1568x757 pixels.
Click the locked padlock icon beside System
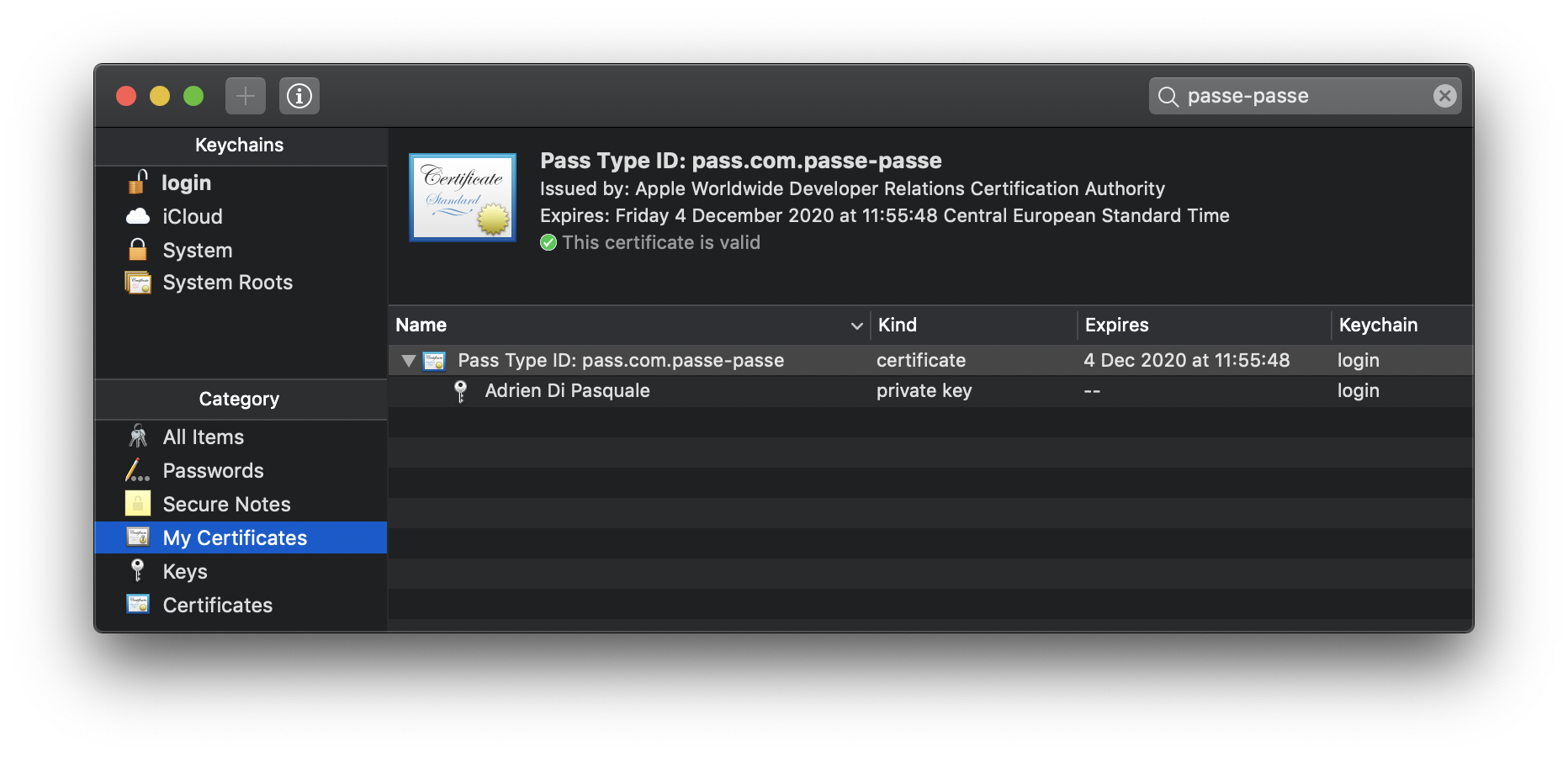click(x=138, y=249)
